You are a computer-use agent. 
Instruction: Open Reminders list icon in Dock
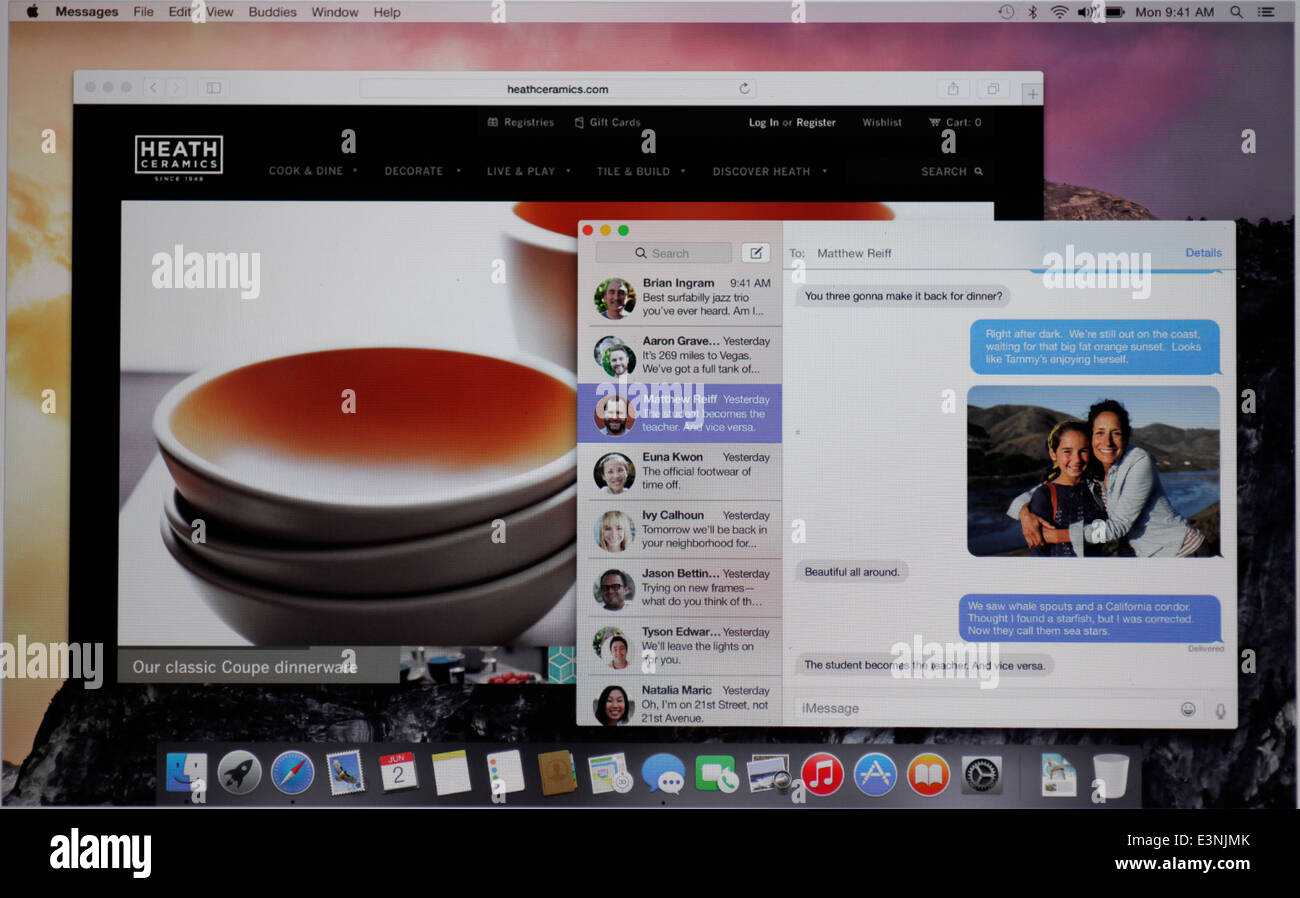click(505, 773)
